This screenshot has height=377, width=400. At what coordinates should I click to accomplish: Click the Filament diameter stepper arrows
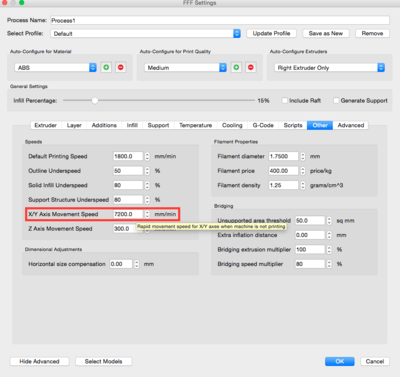pyautogui.click(x=303, y=156)
